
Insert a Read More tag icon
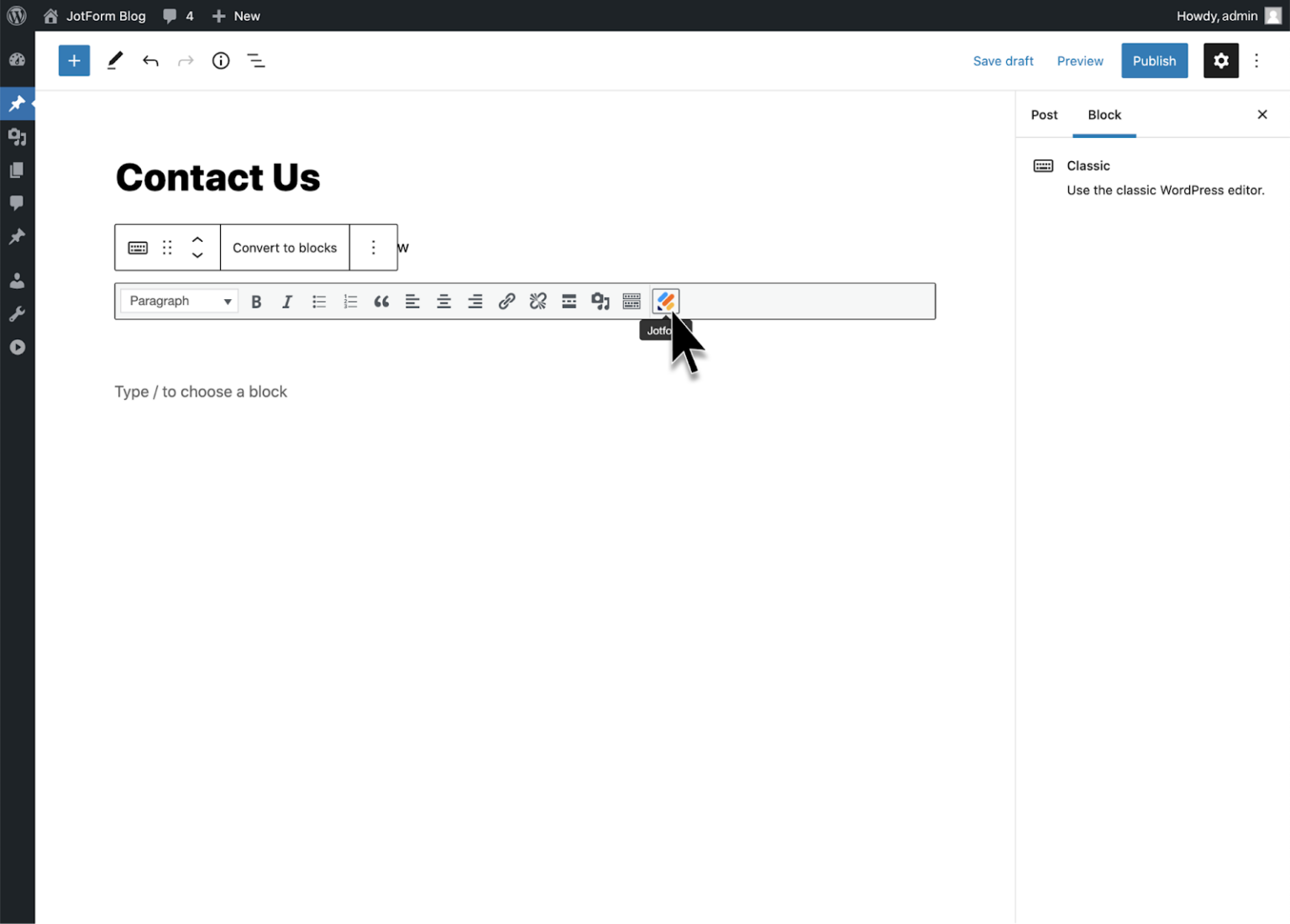point(569,301)
